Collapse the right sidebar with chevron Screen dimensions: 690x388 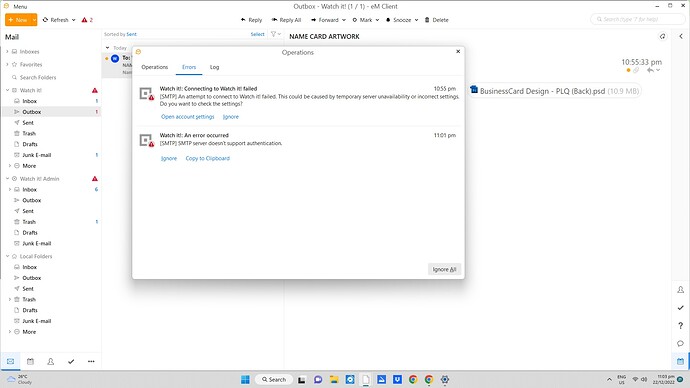point(681,37)
